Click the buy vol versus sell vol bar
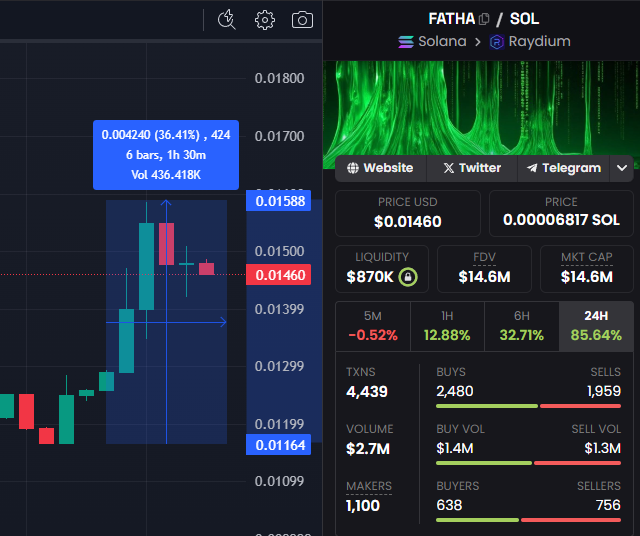 (528, 463)
